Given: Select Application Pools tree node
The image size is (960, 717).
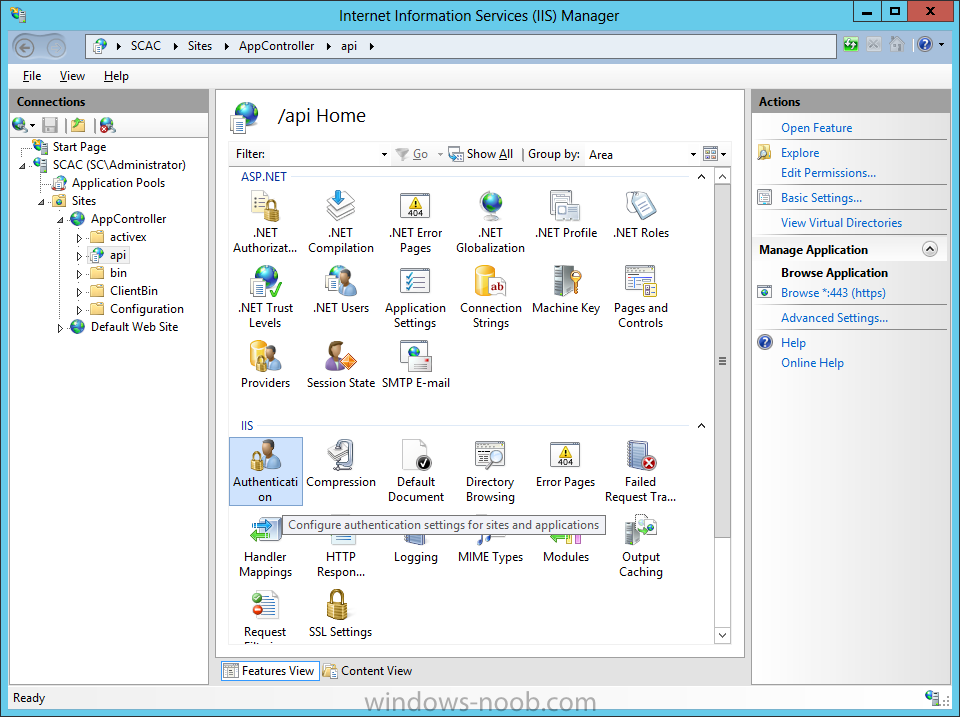Looking at the screenshot, I should (x=118, y=183).
